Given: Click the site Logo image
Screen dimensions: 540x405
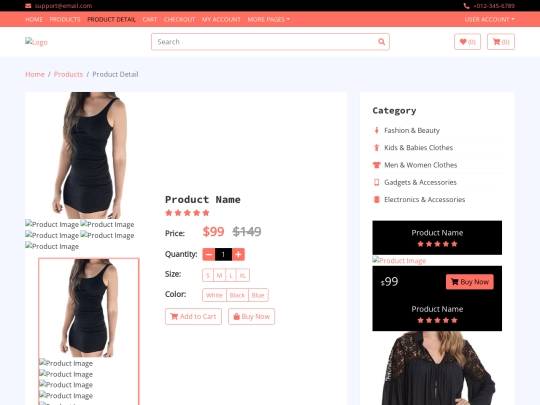Looking at the screenshot, I should 36,42.
